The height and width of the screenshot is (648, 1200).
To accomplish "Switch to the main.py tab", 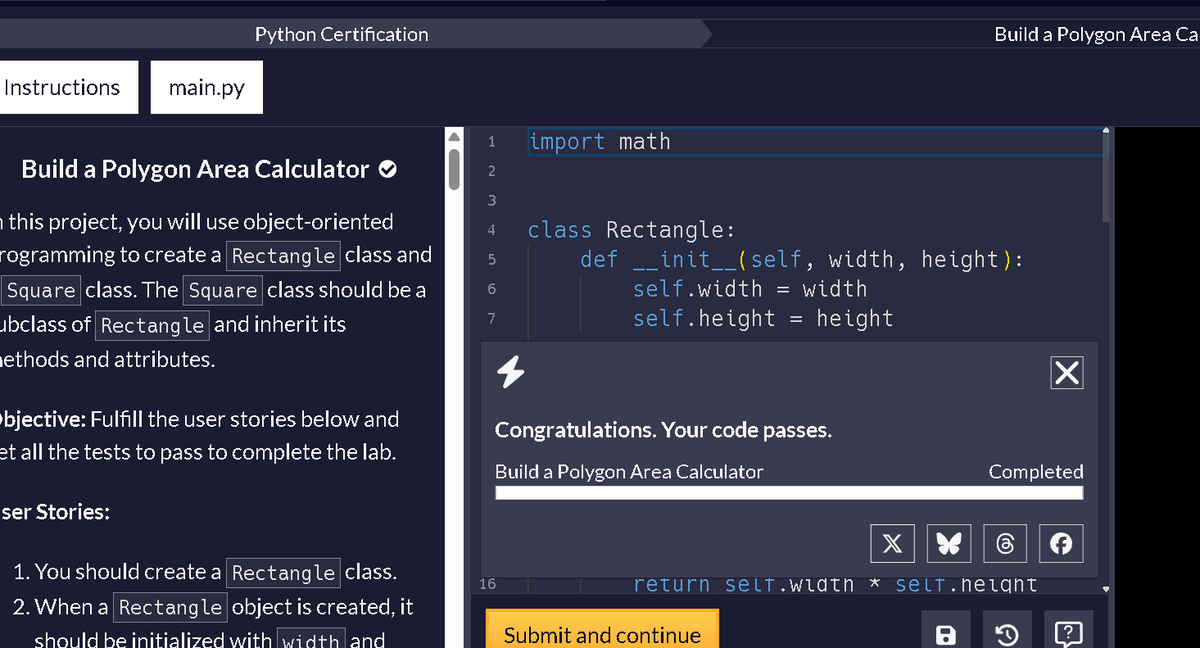I will click(x=207, y=87).
